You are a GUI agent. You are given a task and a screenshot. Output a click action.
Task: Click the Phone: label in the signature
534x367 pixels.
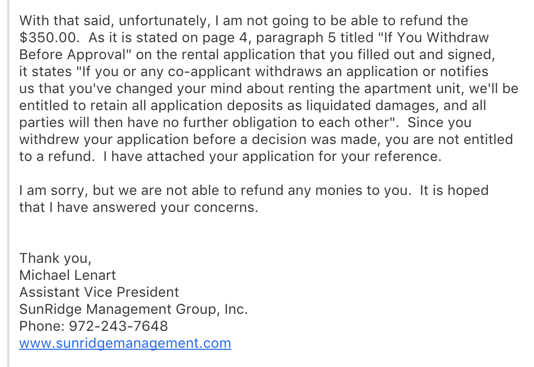[42, 326]
